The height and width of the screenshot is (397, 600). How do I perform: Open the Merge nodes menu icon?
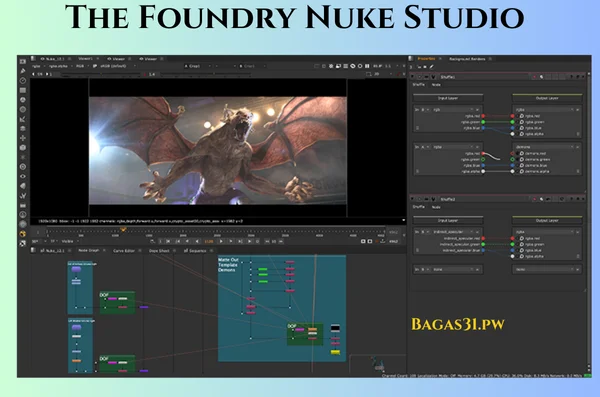pos(23,128)
